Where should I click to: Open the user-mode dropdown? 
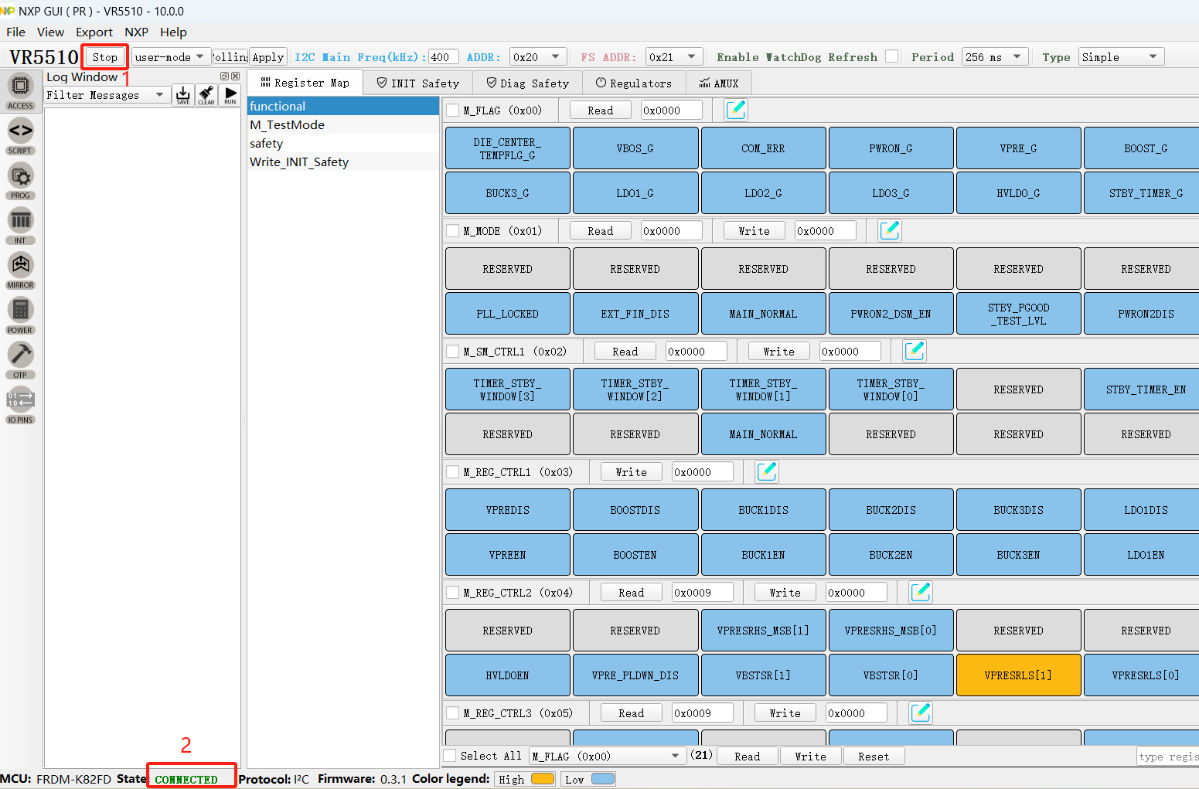point(171,57)
